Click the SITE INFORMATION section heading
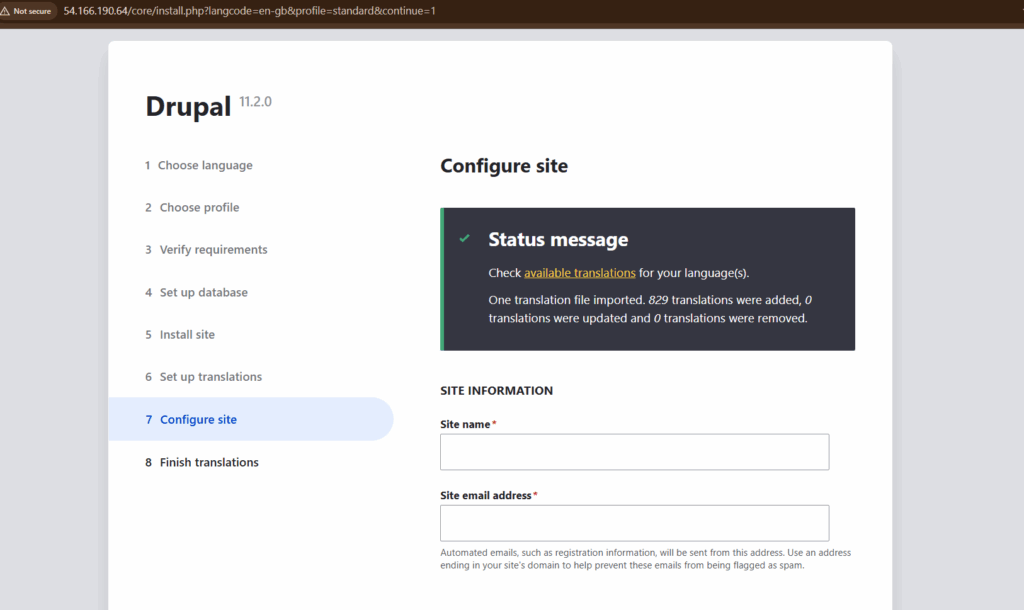 coord(496,391)
